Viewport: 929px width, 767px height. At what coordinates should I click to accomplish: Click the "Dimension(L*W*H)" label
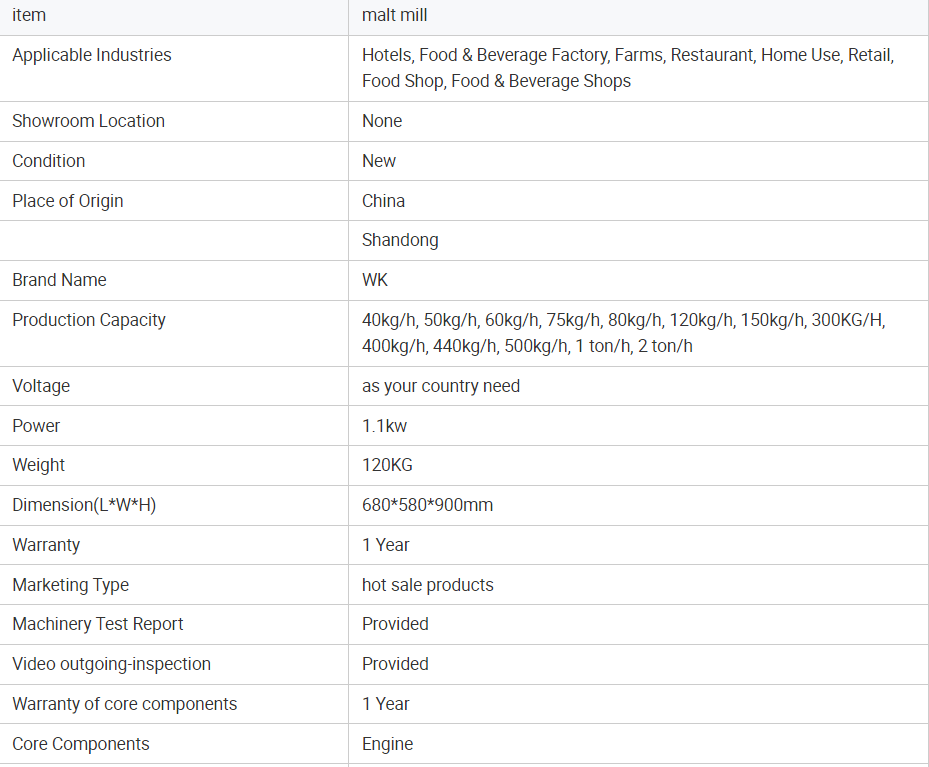pyautogui.click(x=84, y=505)
